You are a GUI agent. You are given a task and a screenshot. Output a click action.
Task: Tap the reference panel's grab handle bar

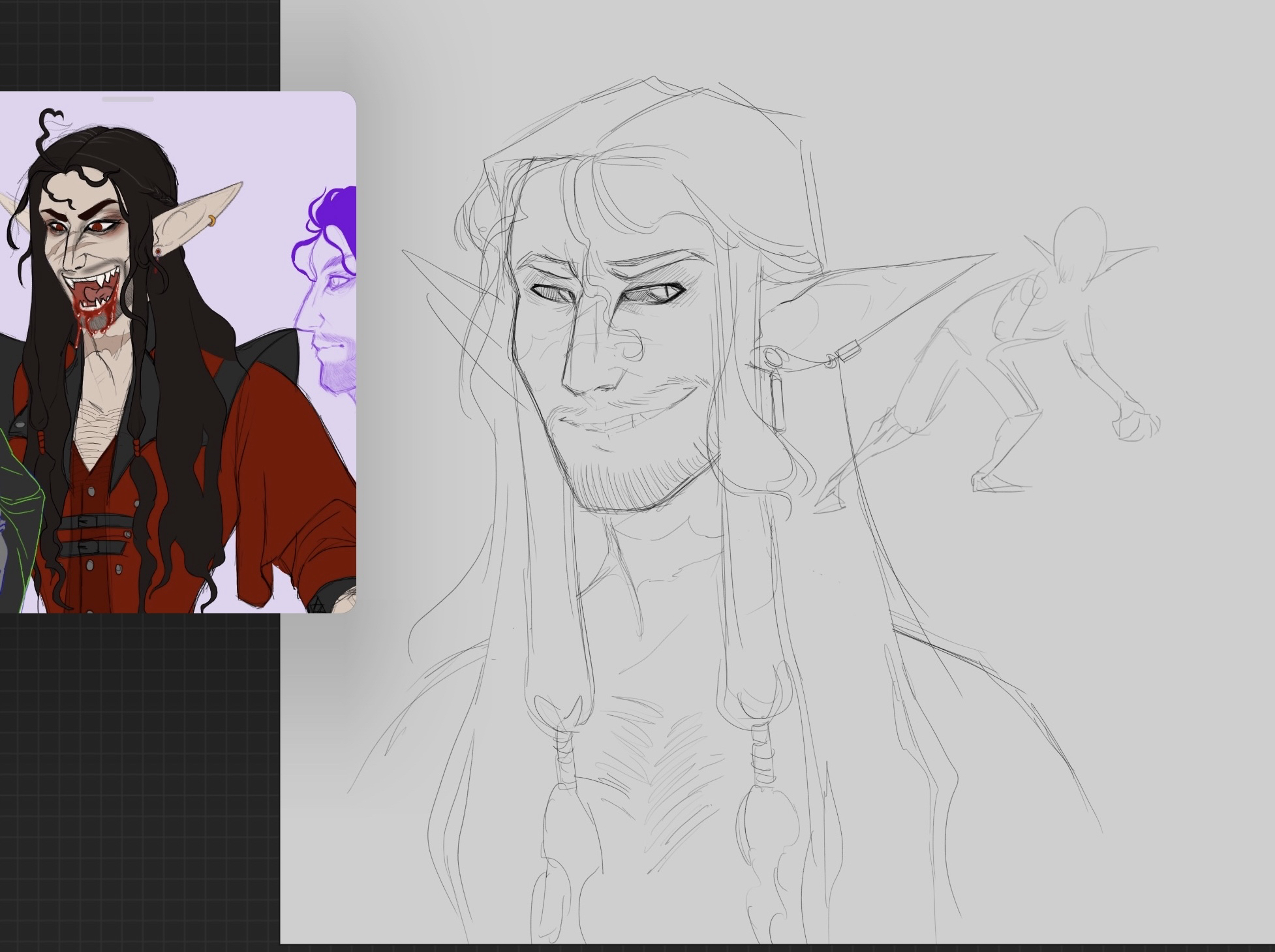(x=128, y=99)
